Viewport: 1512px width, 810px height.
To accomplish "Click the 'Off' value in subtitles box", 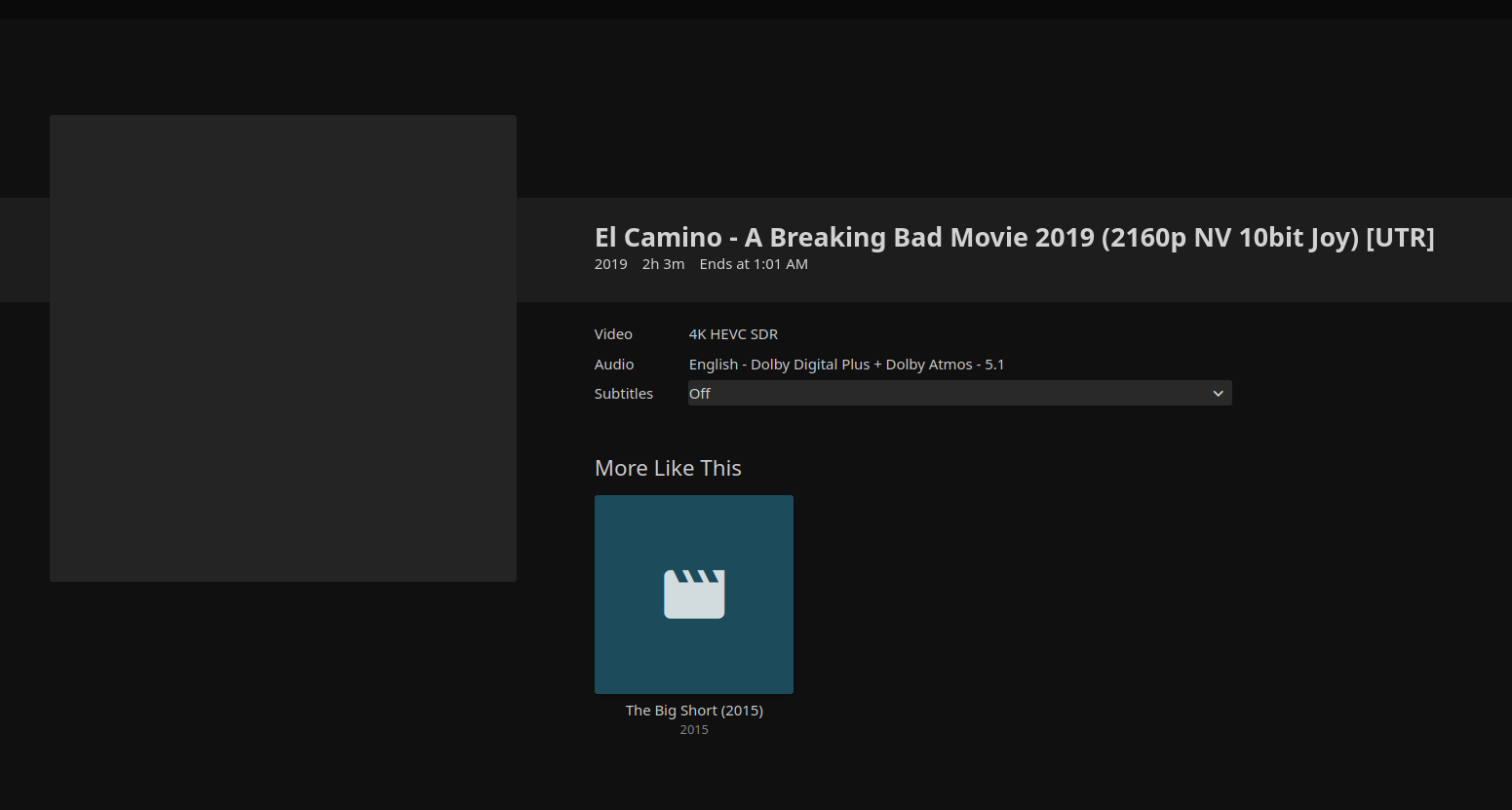I will pos(700,394).
